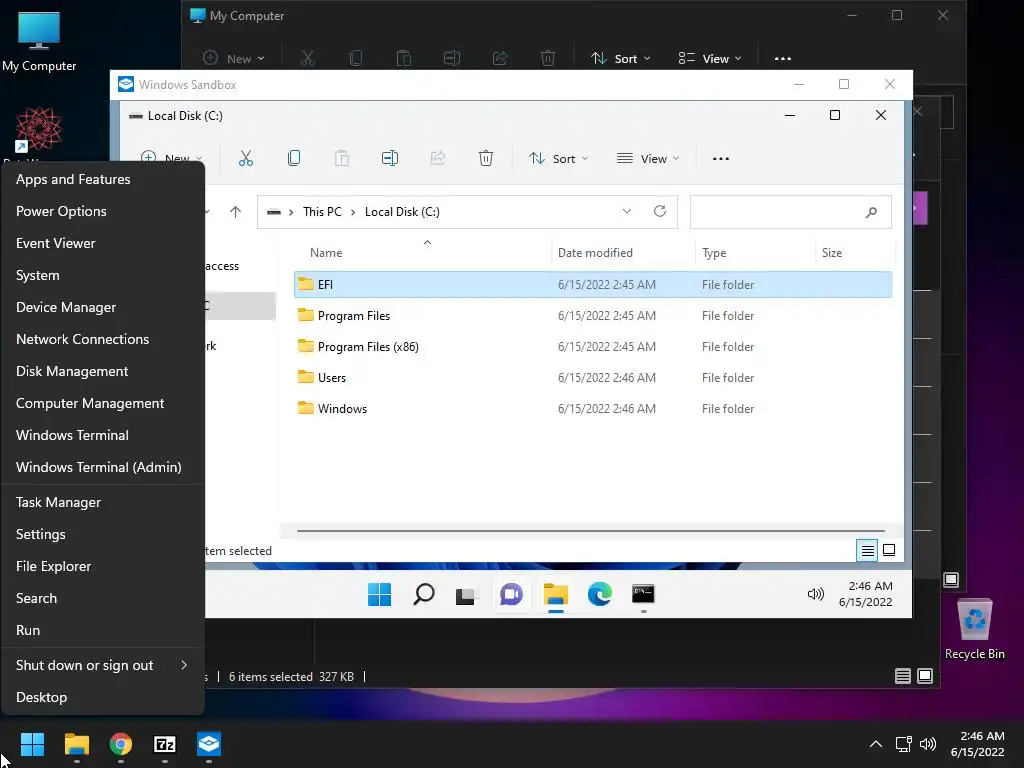Choose Disk Management from menu
Image resolution: width=1024 pixels, height=768 pixels.
[x=103, y=371]
